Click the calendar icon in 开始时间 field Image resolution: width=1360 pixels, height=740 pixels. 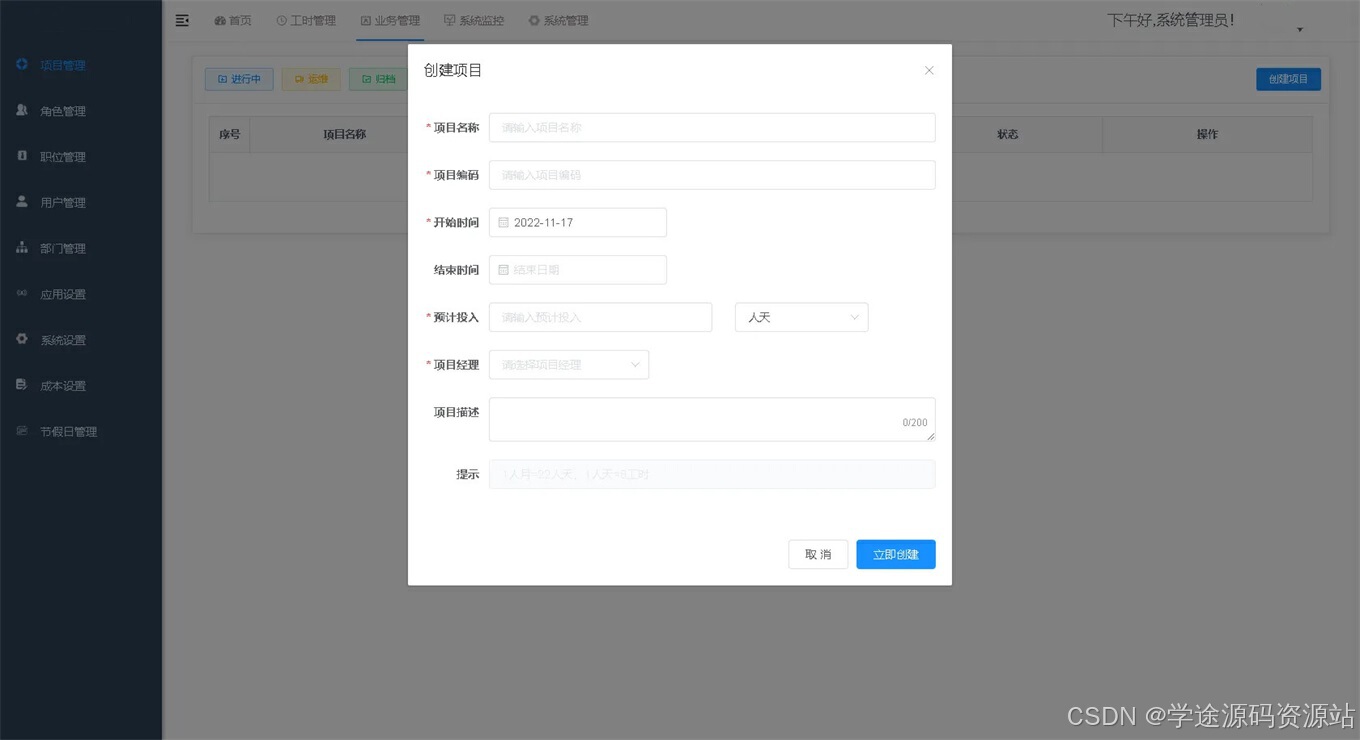click(503, 223)
